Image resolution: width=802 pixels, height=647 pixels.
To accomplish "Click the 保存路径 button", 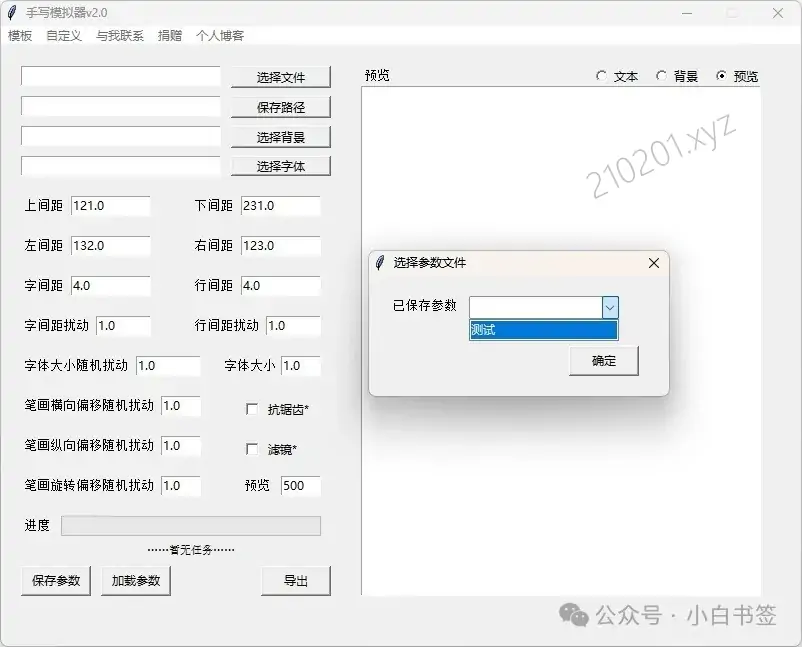I will coord(280,107).
